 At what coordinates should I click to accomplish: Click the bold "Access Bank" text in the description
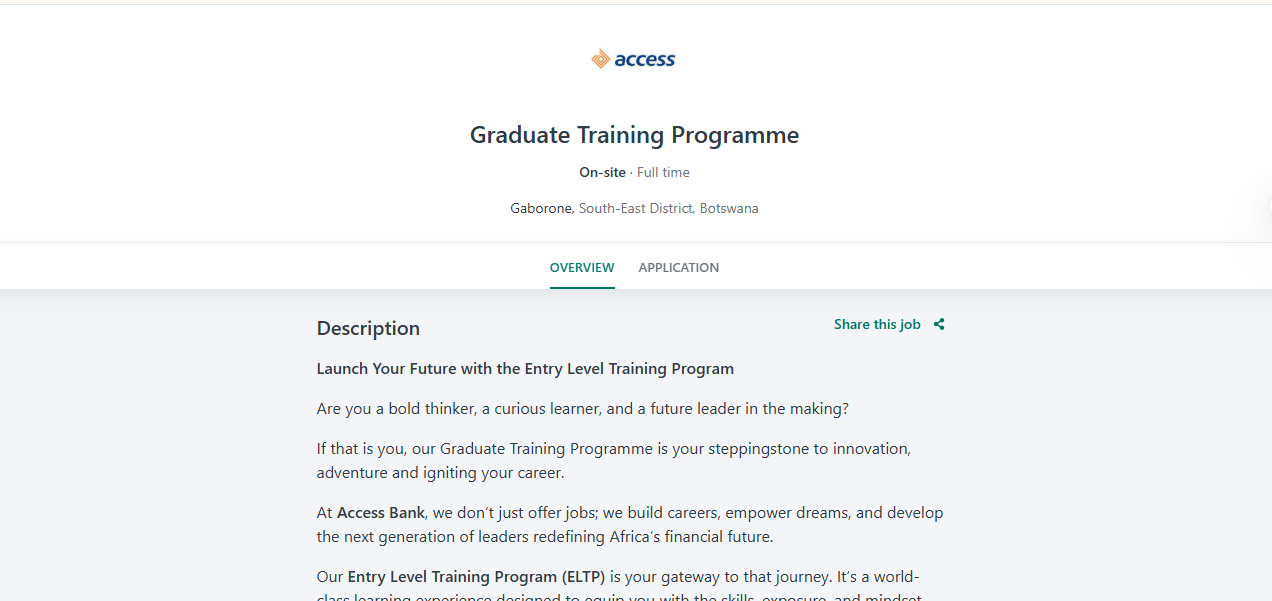pos(380,512)
